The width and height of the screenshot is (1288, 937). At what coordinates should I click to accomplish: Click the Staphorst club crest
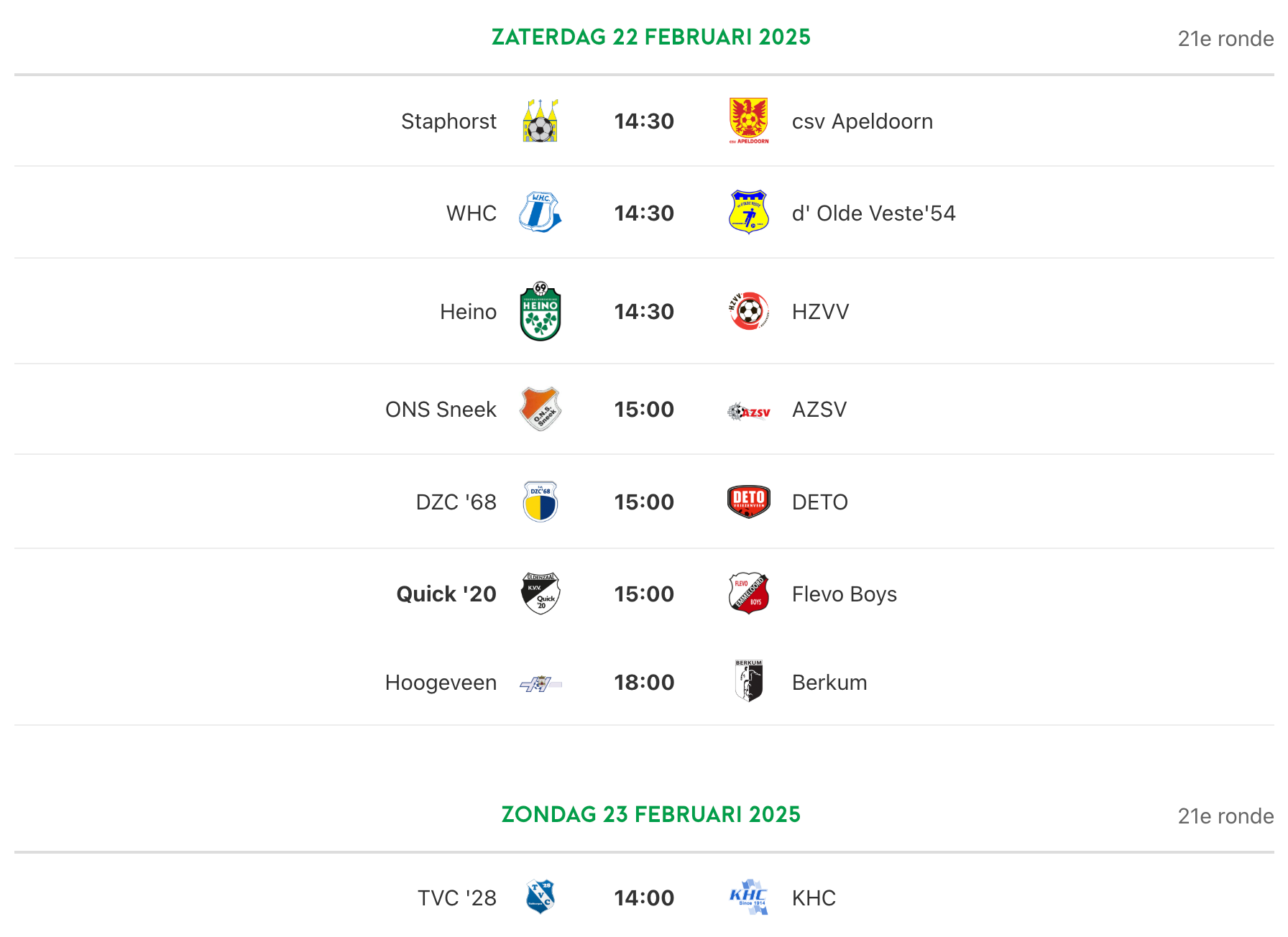tap(540, 121)
